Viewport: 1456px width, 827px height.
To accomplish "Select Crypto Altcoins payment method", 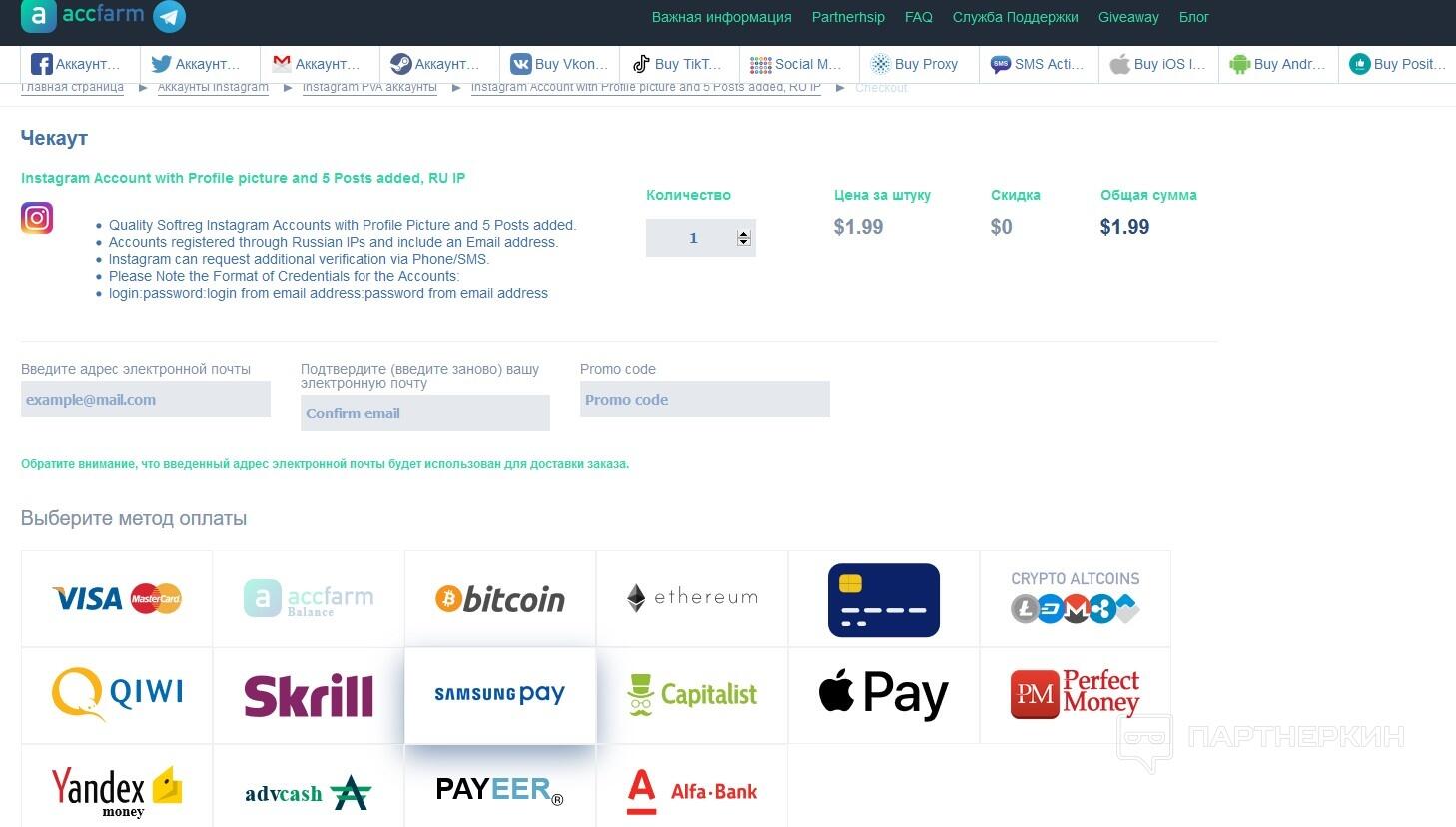I will click(1076, 599).
